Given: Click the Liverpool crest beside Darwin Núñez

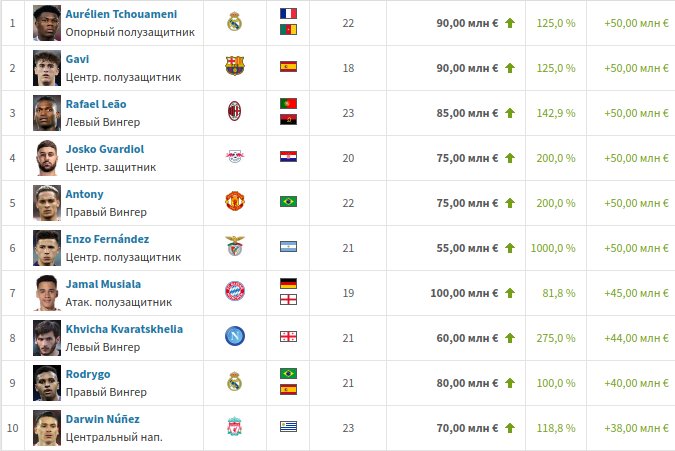Looking at the screenshot, I should (x=235, y=426).
